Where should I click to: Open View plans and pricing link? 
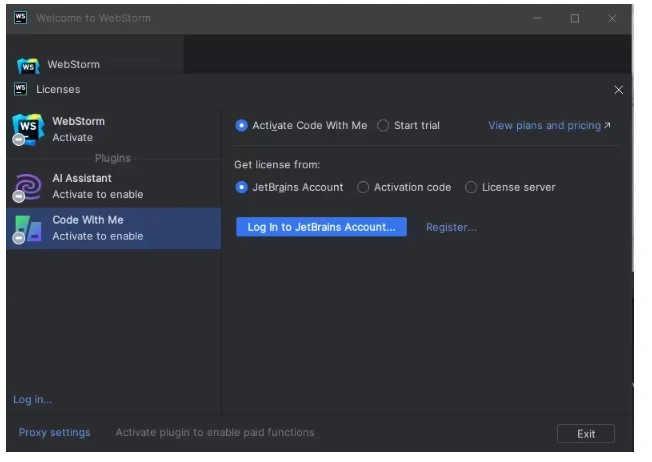tap(549, 126)
